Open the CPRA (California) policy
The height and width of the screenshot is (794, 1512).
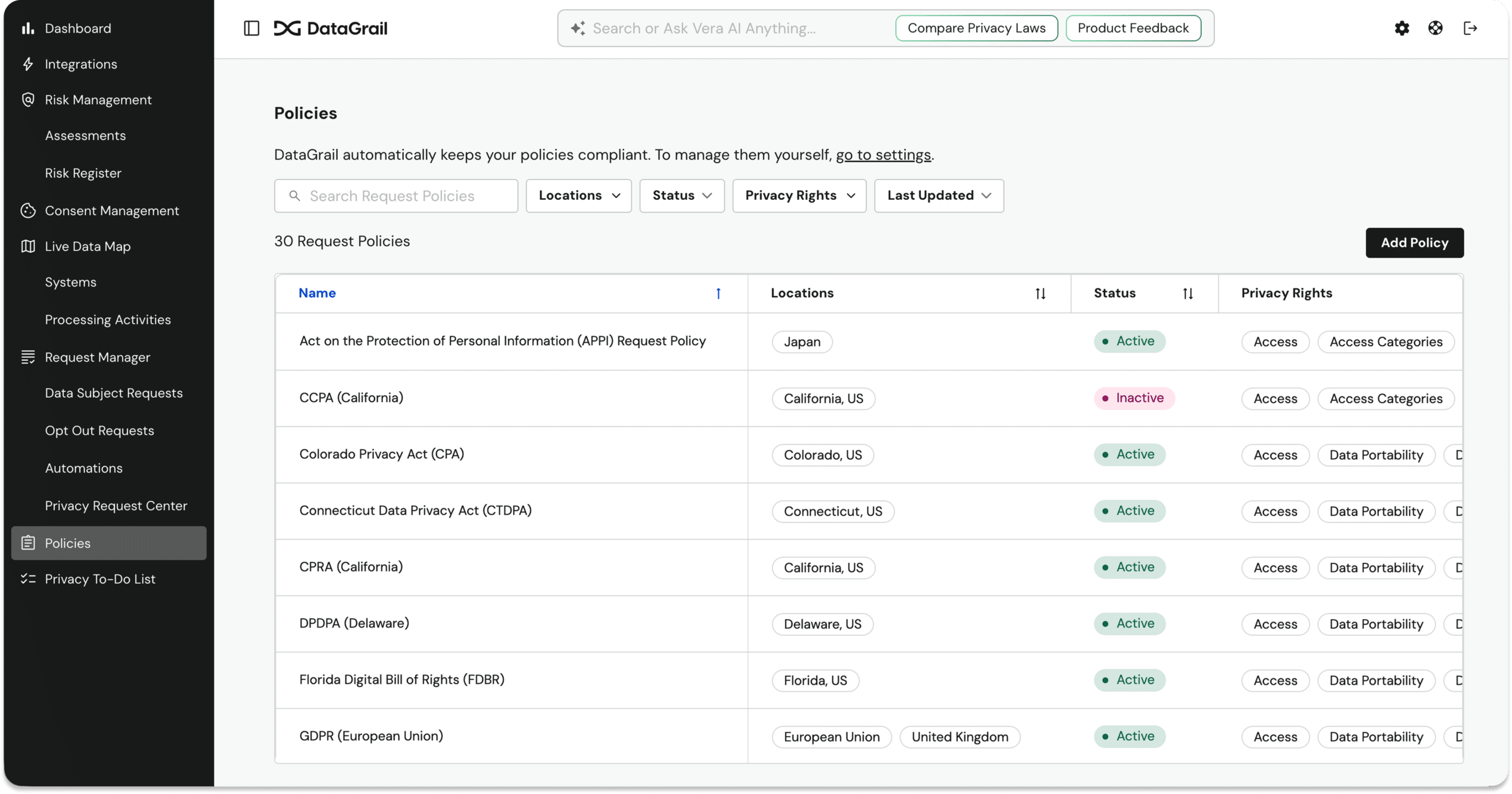[351, 567]
